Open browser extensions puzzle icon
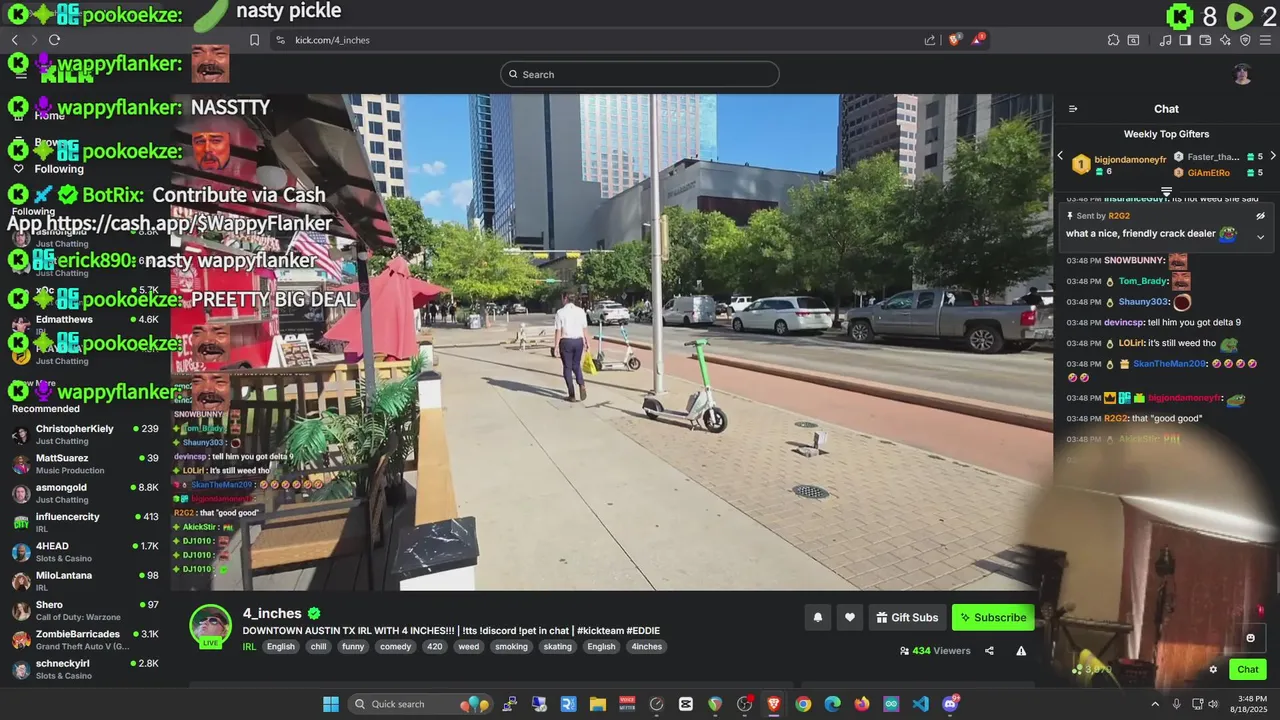This screenshot has height=720, width=1280. tap(1113, 40)
